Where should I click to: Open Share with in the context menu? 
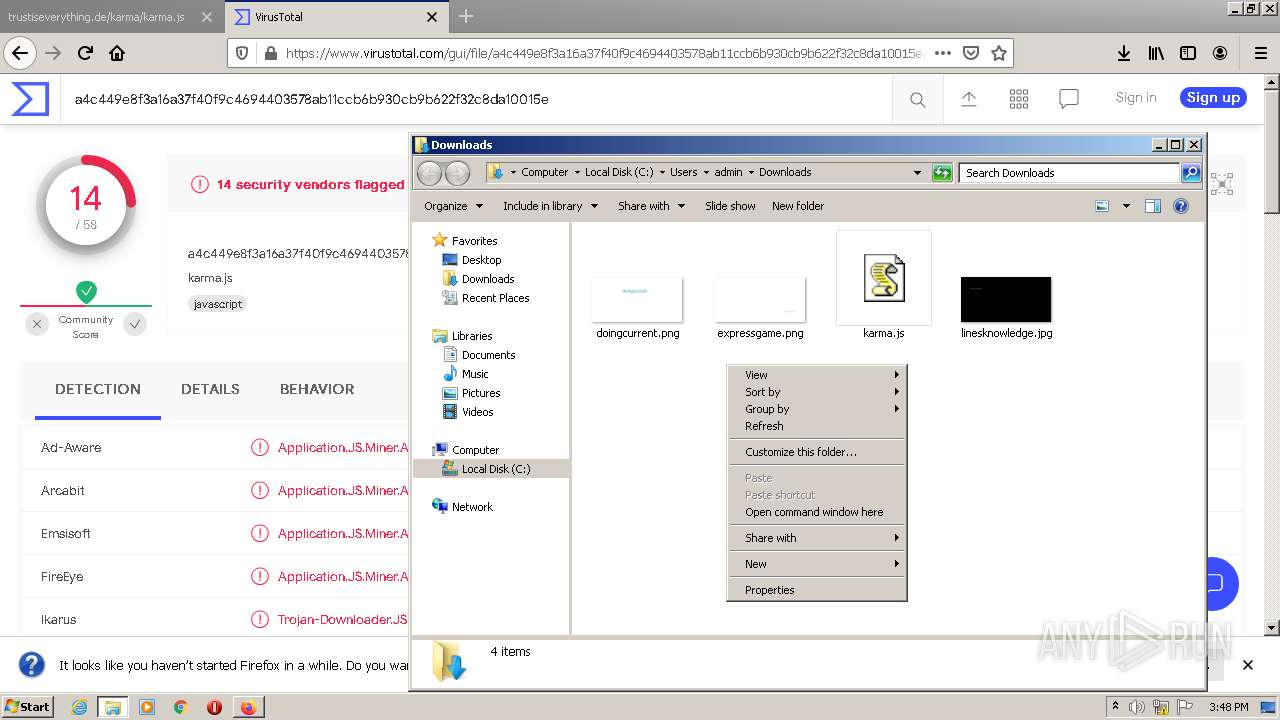816,538
